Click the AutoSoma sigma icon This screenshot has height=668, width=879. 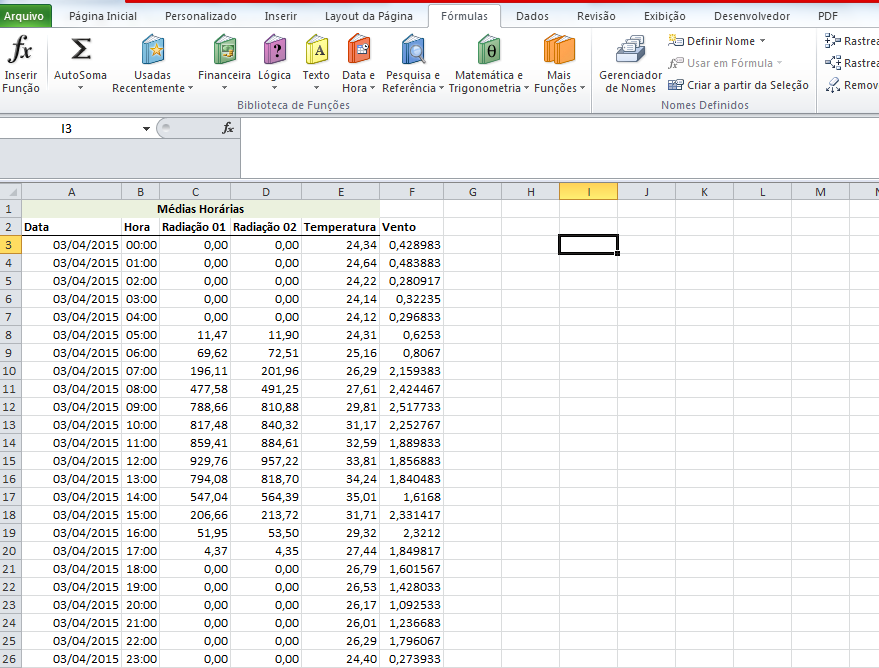pos(80,50)
